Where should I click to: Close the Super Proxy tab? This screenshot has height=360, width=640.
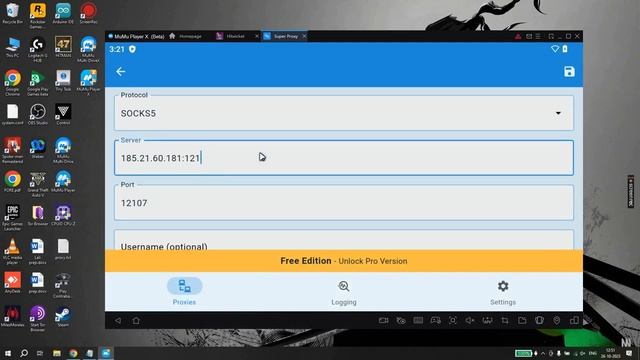(x=304, y=36)
